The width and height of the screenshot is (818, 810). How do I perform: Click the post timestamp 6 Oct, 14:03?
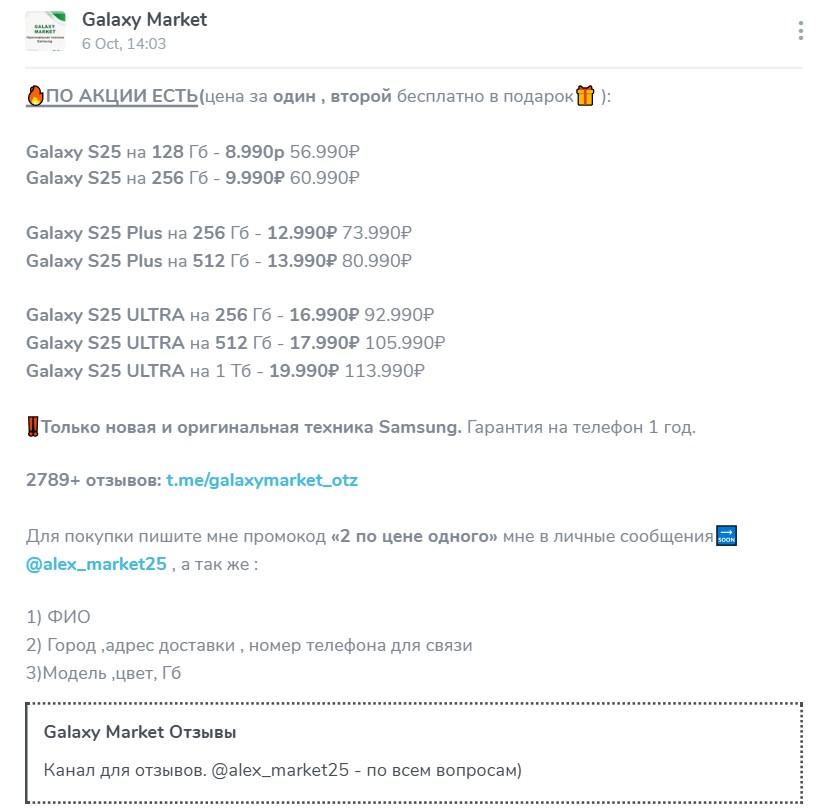click(x=124, y=44)
